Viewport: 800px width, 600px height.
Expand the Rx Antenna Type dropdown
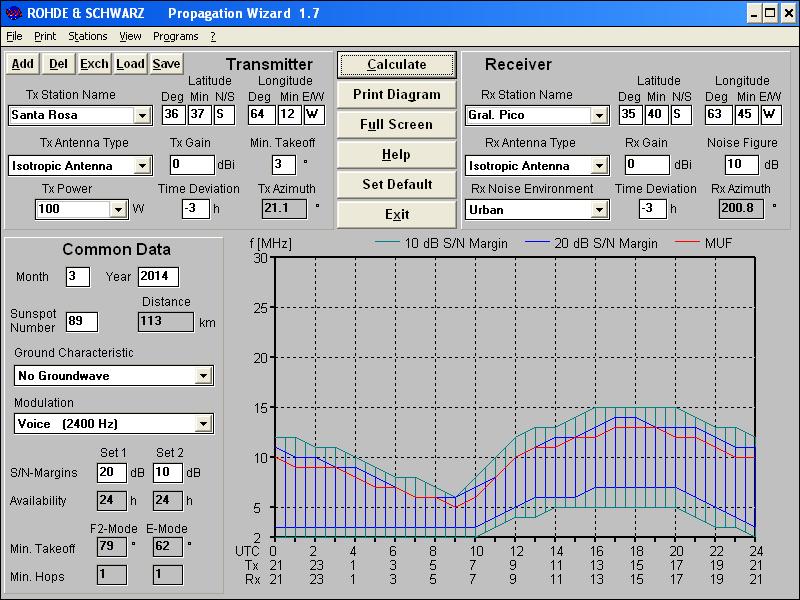click(x=599, y=166)
